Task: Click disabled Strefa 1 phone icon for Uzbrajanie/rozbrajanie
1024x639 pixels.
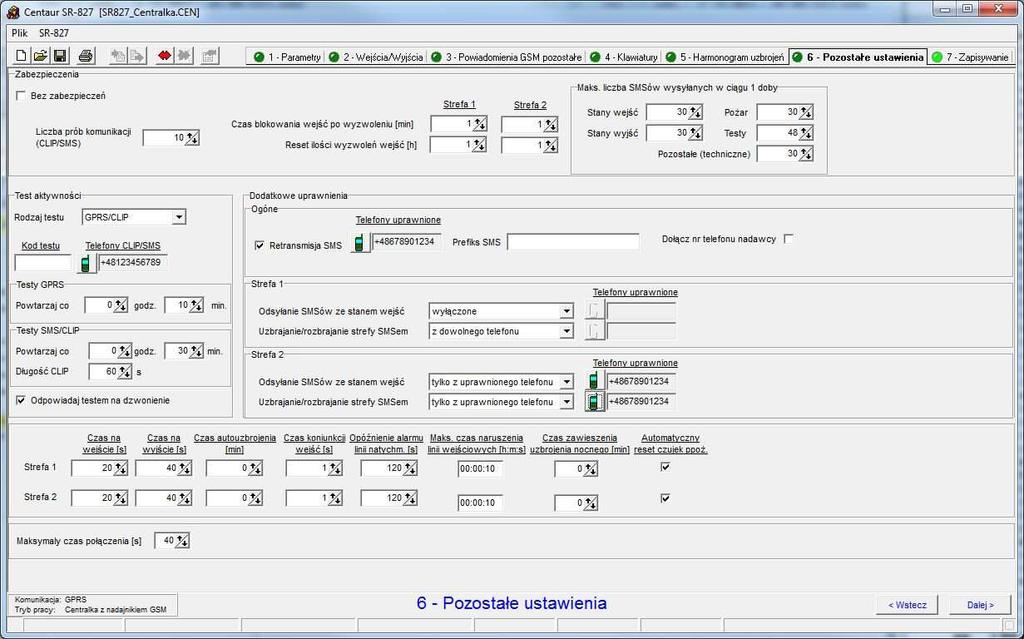Action: pyautogui.click(x=593, y=331)
